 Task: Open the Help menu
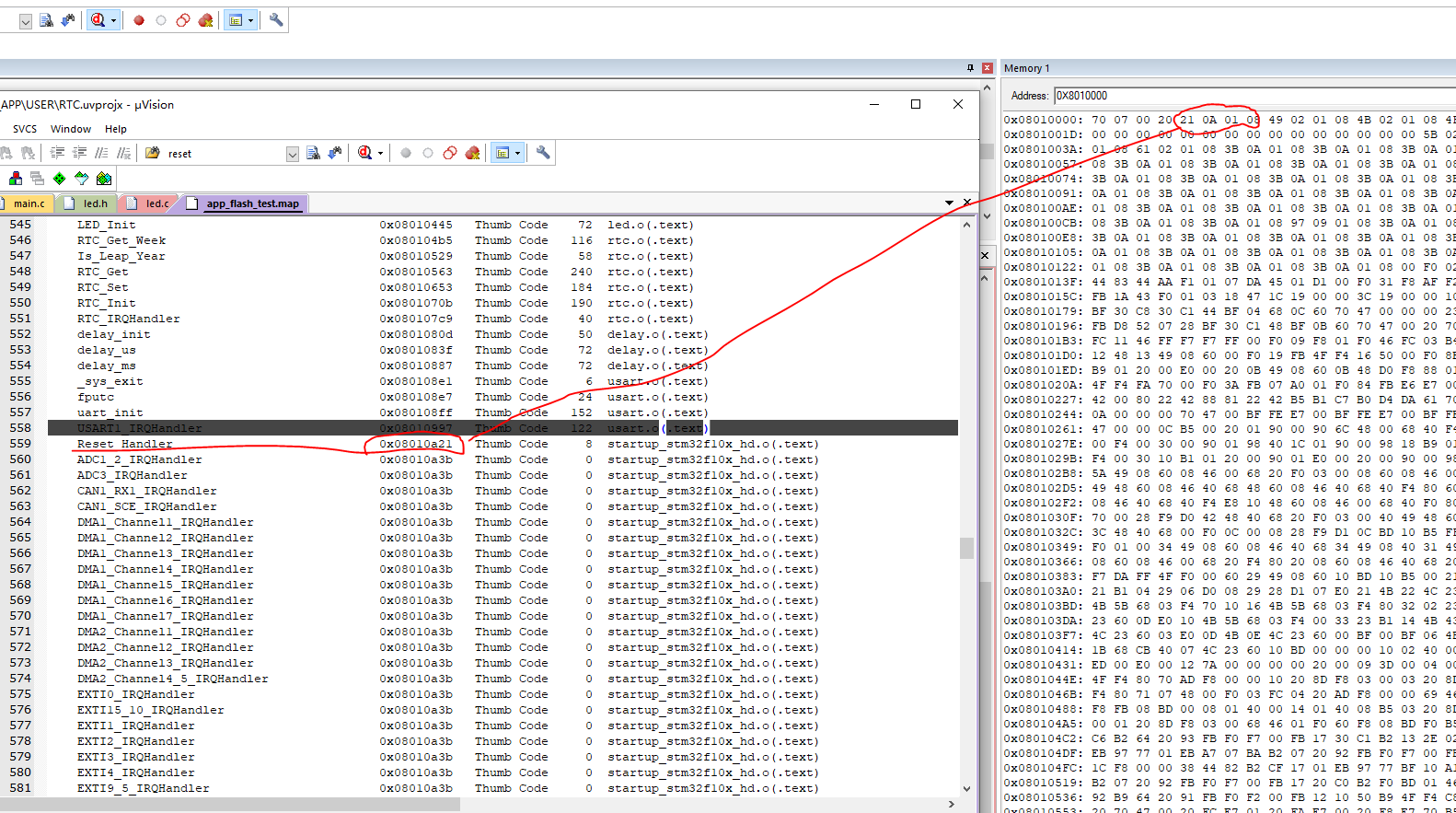[116, 129]
